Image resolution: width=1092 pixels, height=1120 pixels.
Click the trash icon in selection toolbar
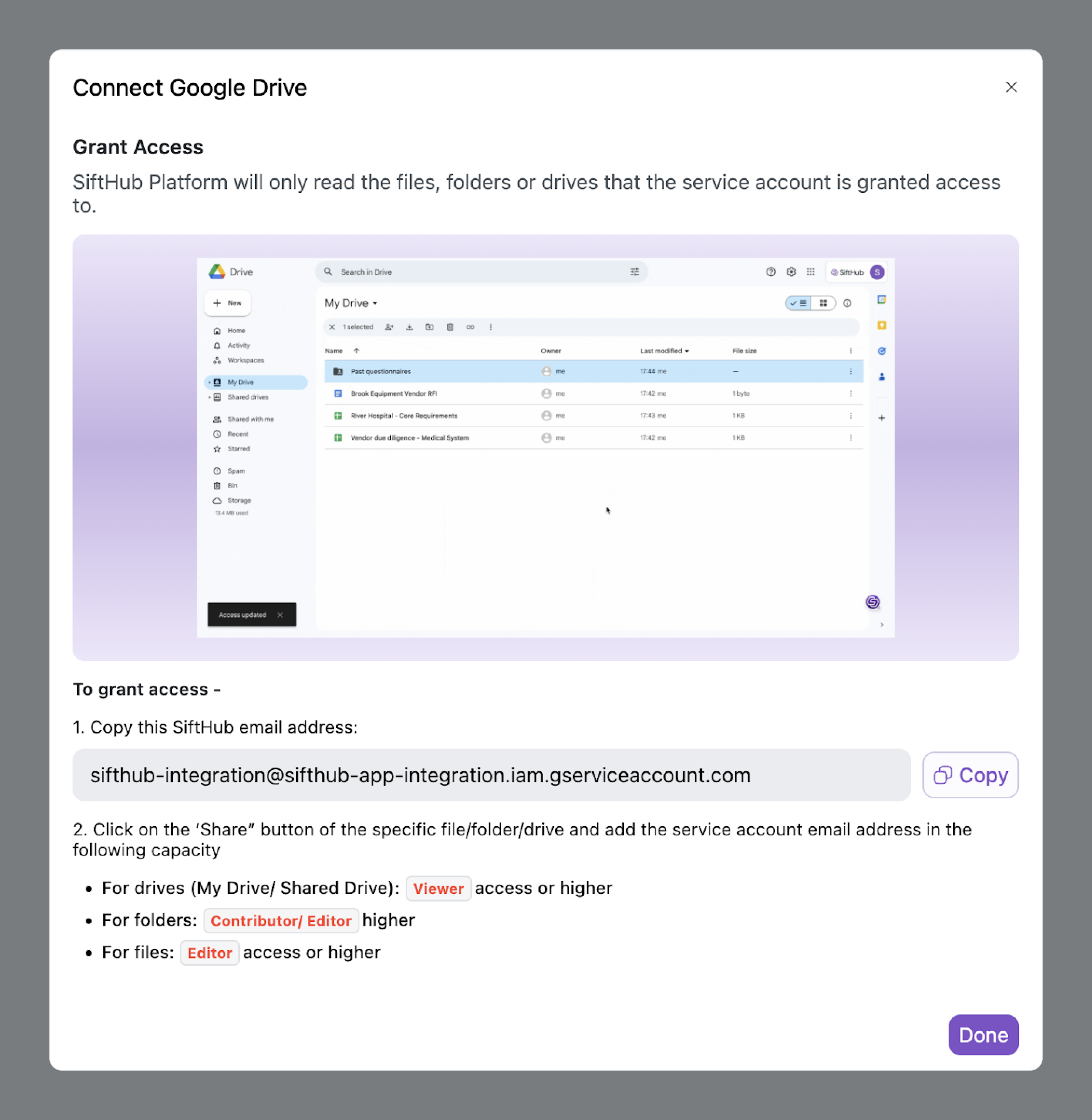pyautogui.click(x=450, y=327)
